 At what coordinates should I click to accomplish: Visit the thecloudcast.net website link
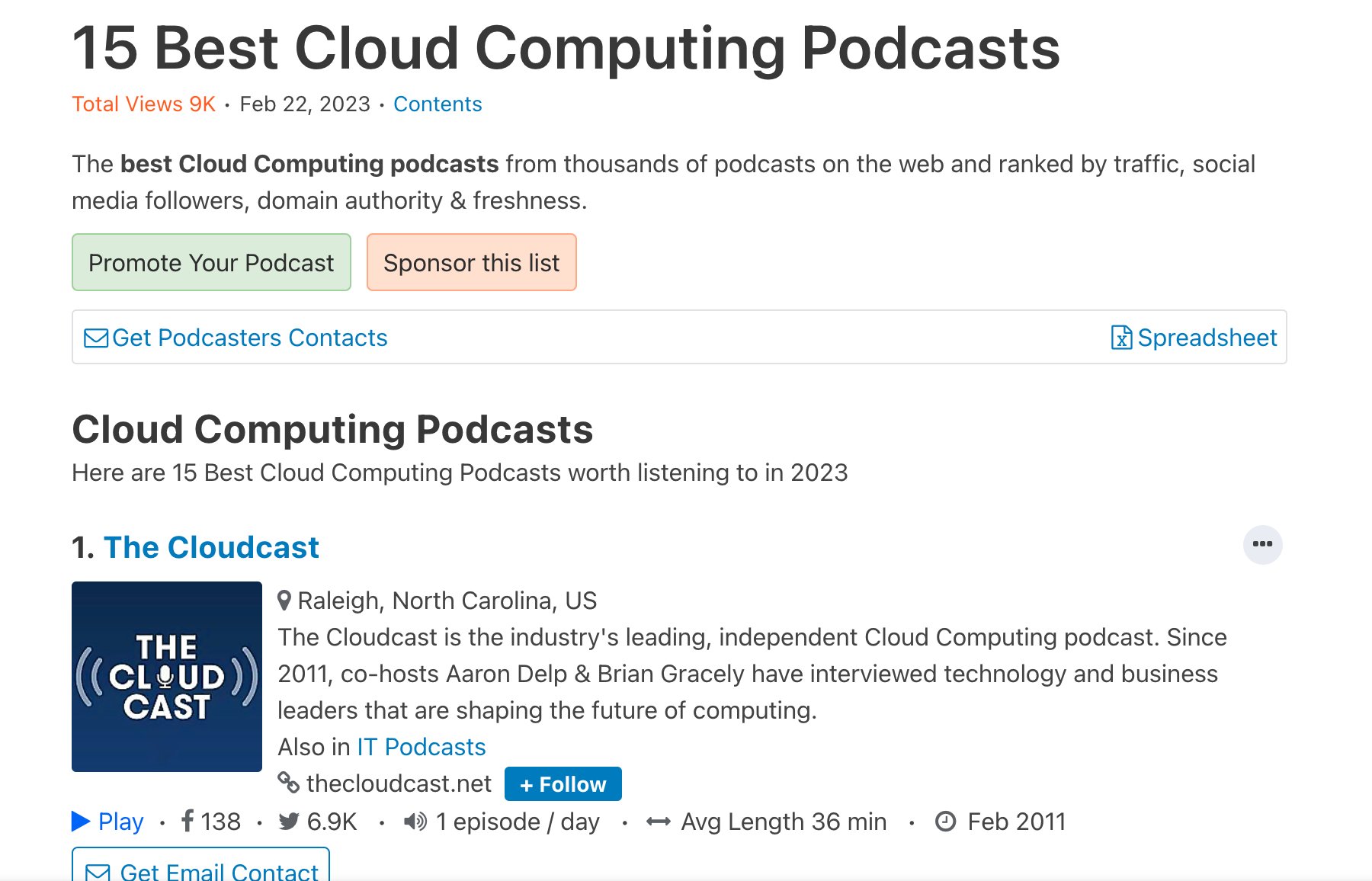(x=397, y=782)
